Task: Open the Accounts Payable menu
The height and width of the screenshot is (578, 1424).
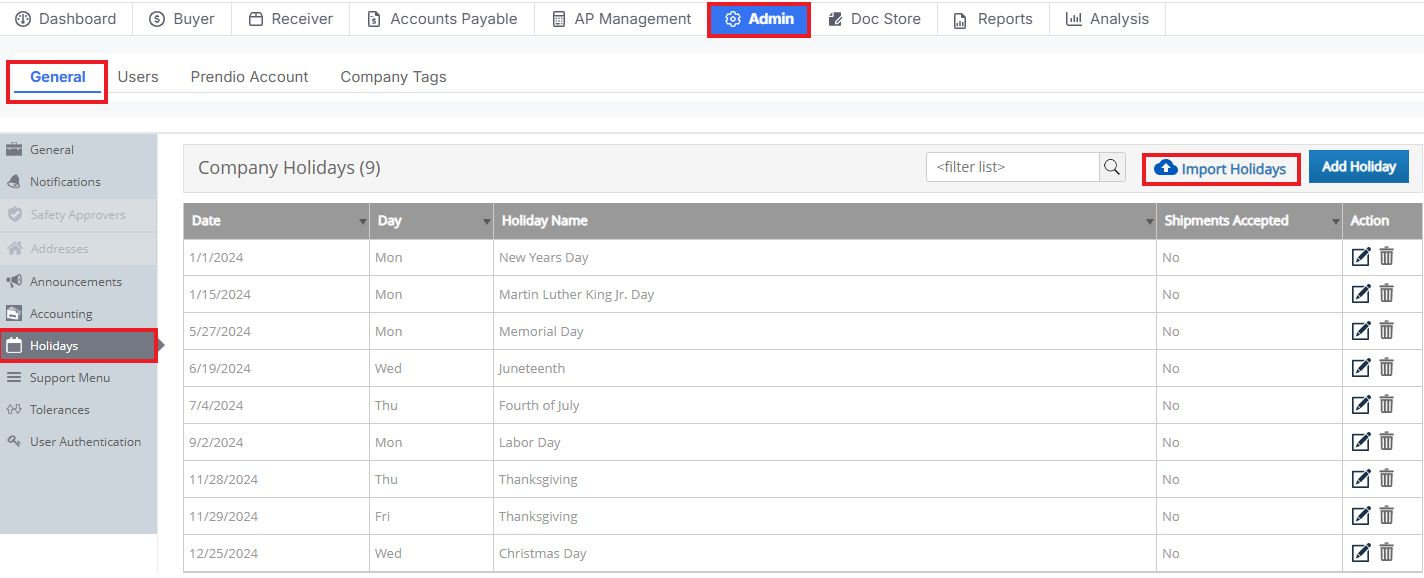Action: (x=442, y=19)
